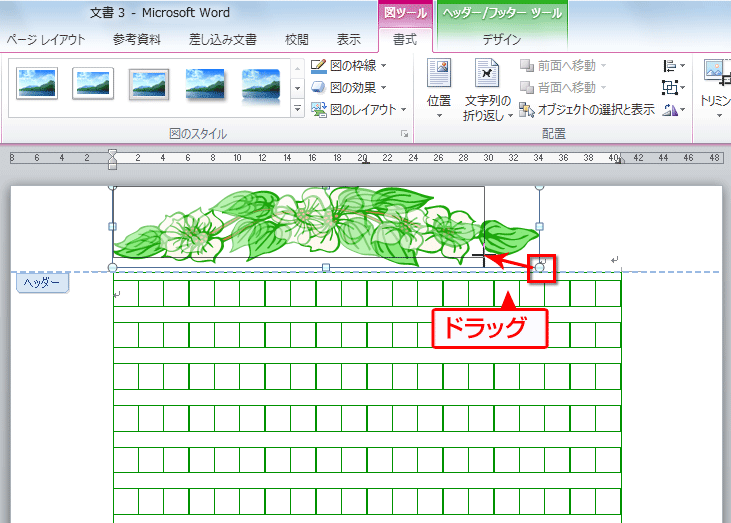Click the ヘッダー/フッター ツール contextual header
This screenshot has width=731, height=523.
[x=502, y=13]
